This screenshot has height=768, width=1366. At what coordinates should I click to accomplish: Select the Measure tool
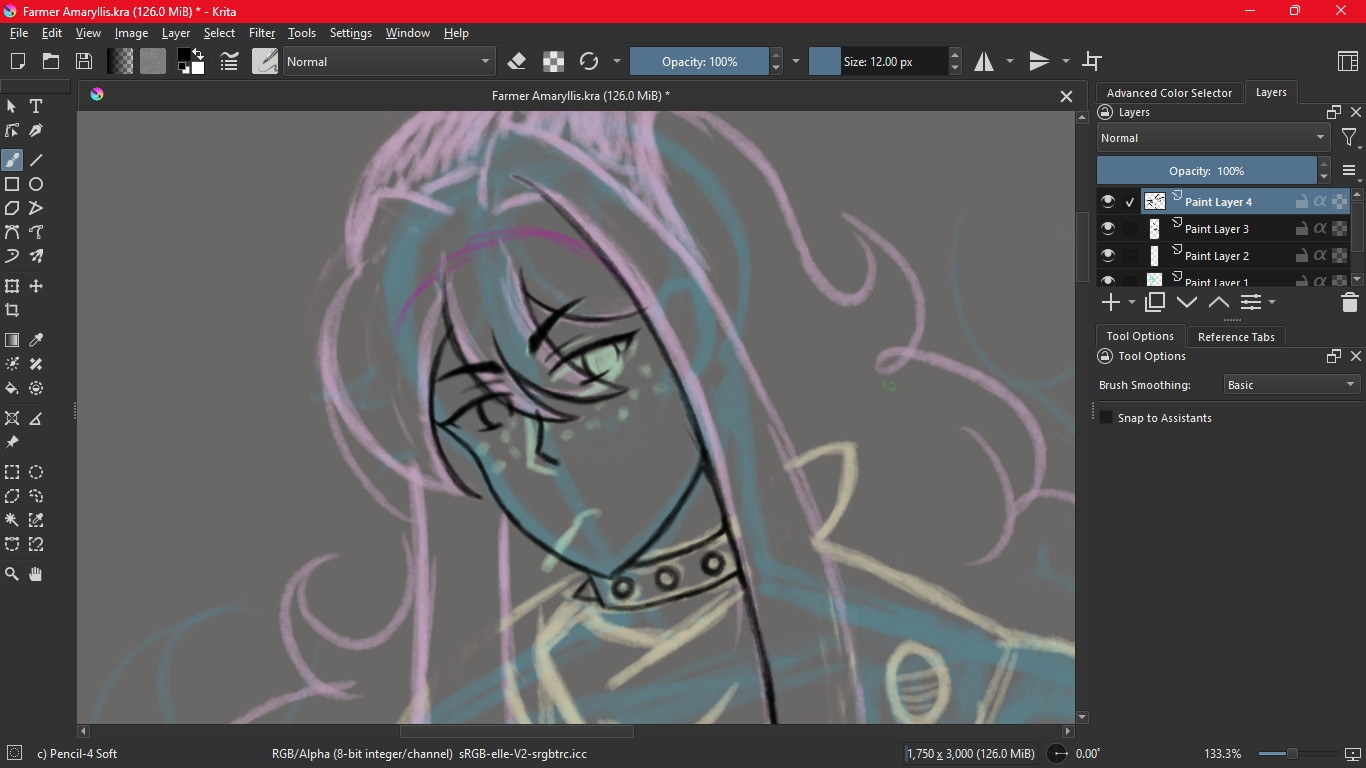tap(36, 418)
